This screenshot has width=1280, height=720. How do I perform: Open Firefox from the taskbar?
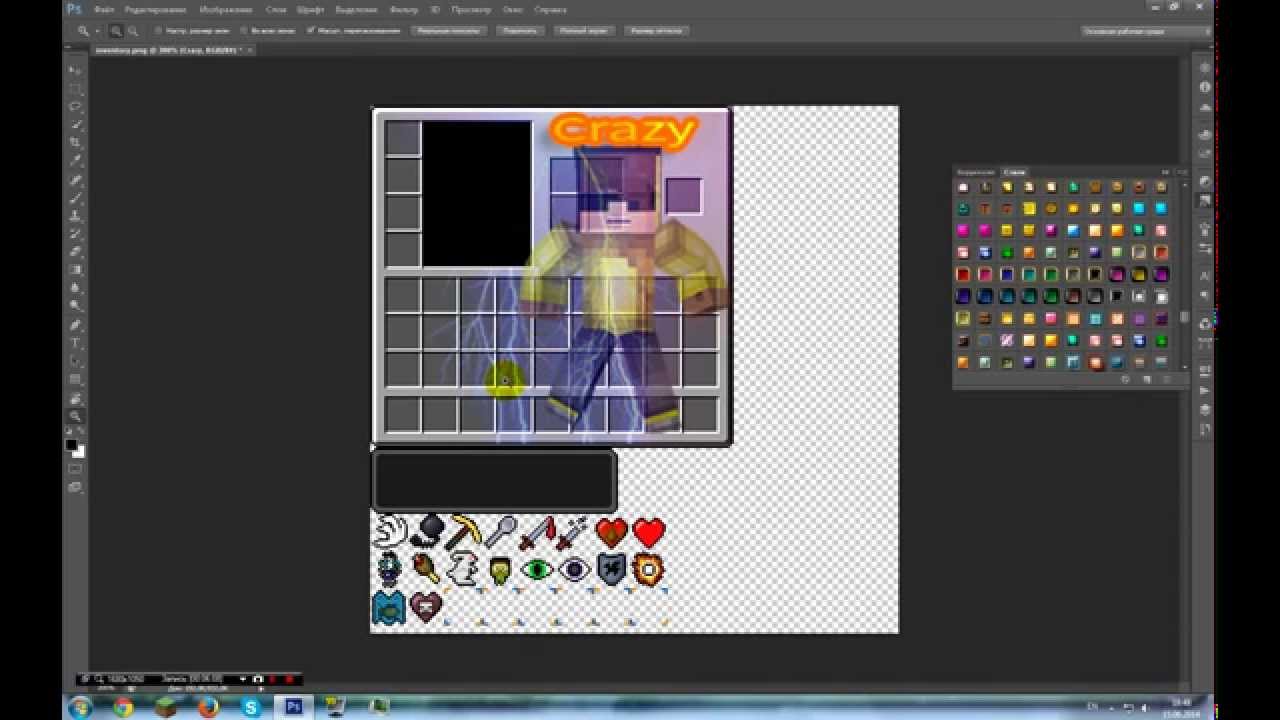pos(208,707)
